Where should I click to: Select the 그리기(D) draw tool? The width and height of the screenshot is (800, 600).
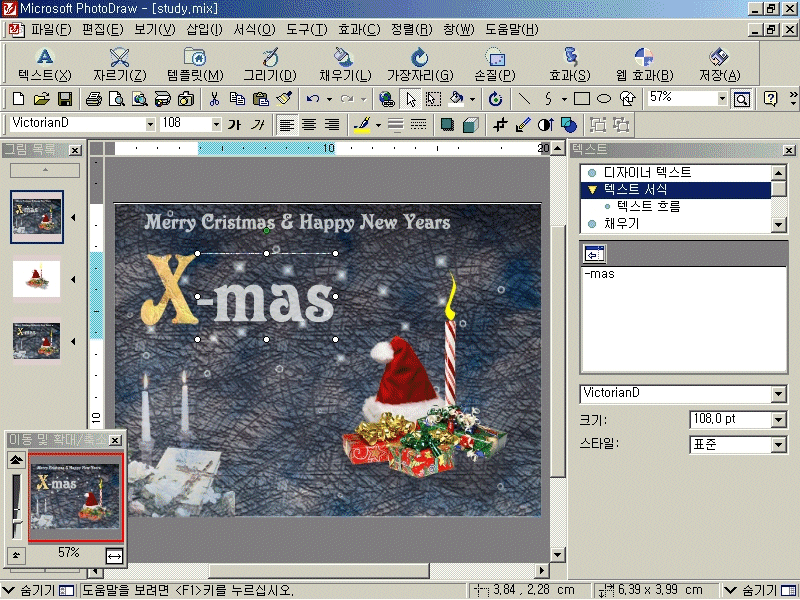click(270, 64)
